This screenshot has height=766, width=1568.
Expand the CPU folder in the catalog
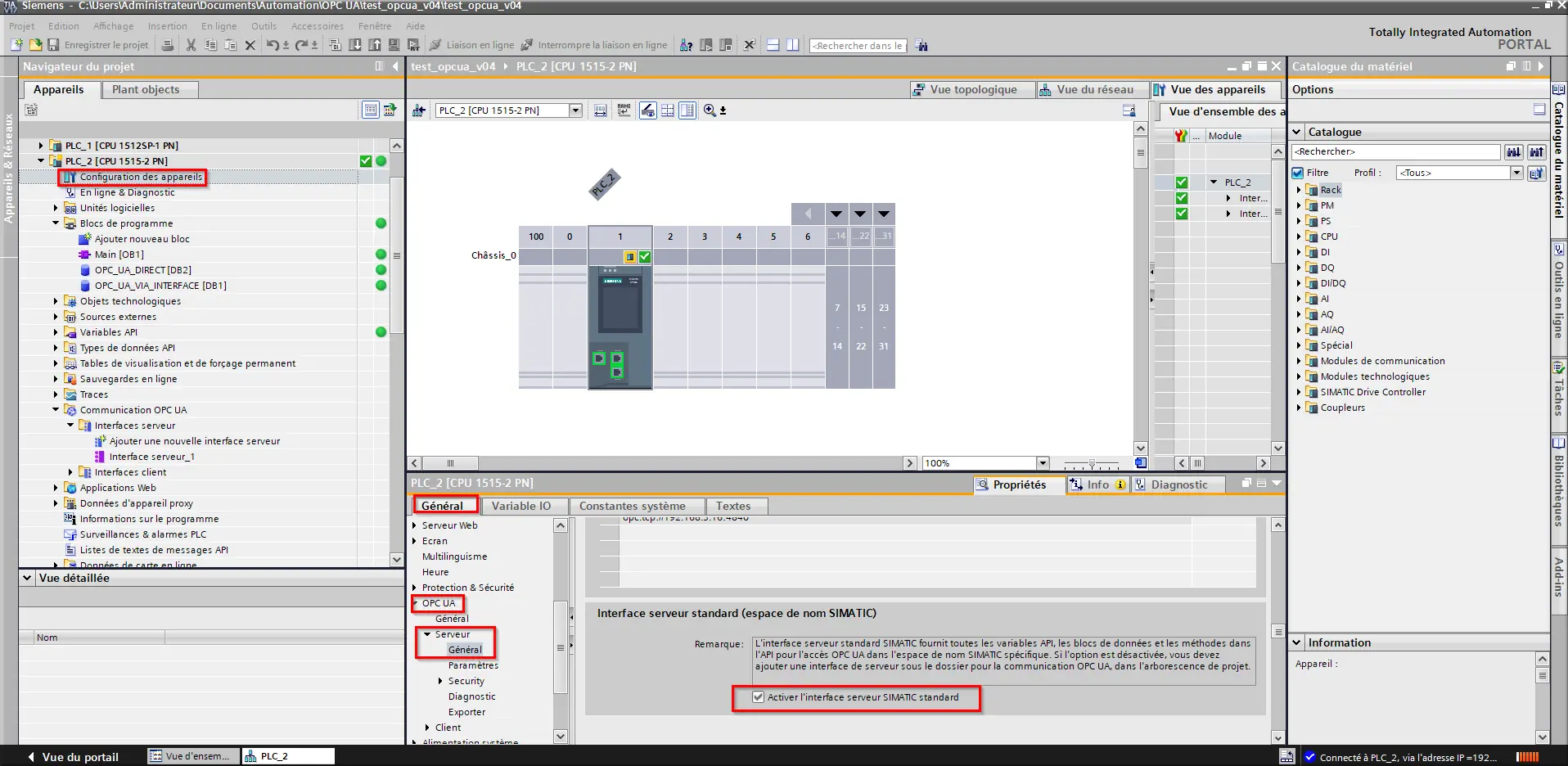1299,237
